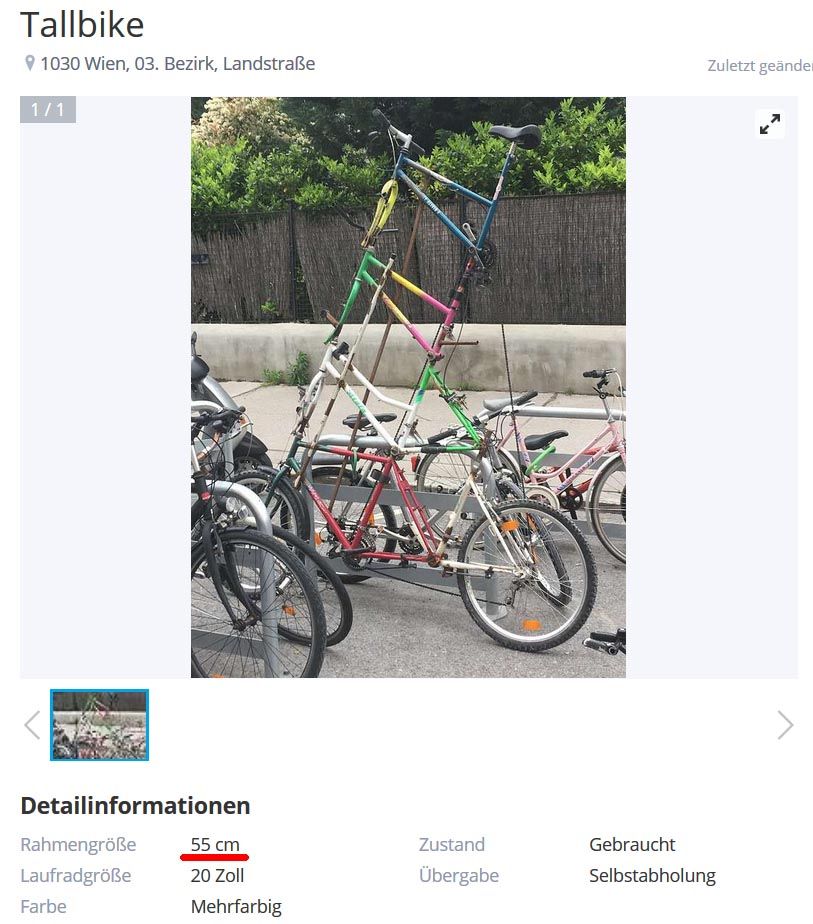The height and width of the screenshot is (924, 813).
Task: Open location 1030 Wien, Landstraße
Action: (177, 63)
